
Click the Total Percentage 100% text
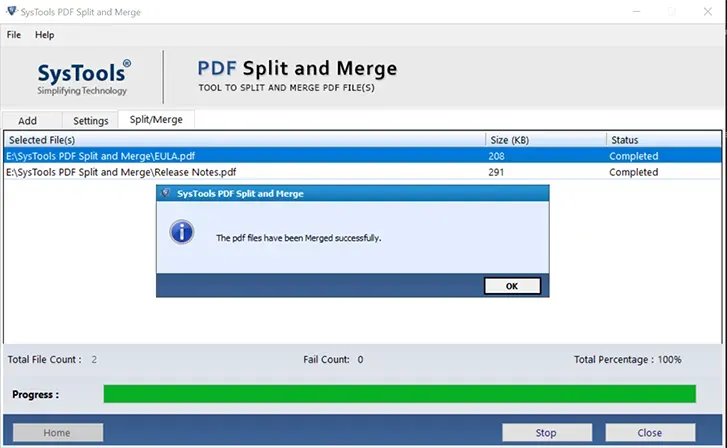(628, 359)
